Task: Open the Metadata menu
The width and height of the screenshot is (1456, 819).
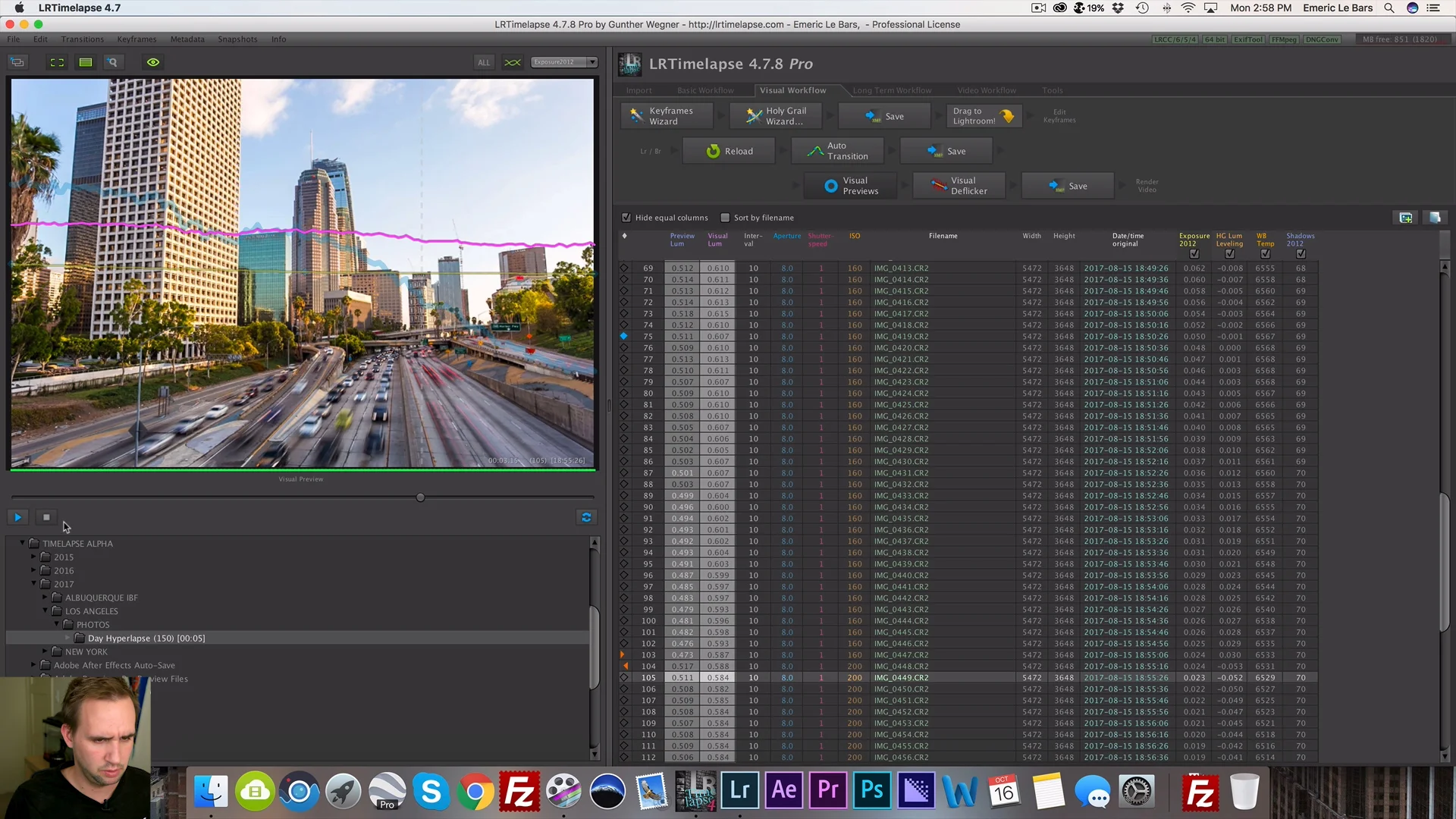Action: (x=187, y=39)
